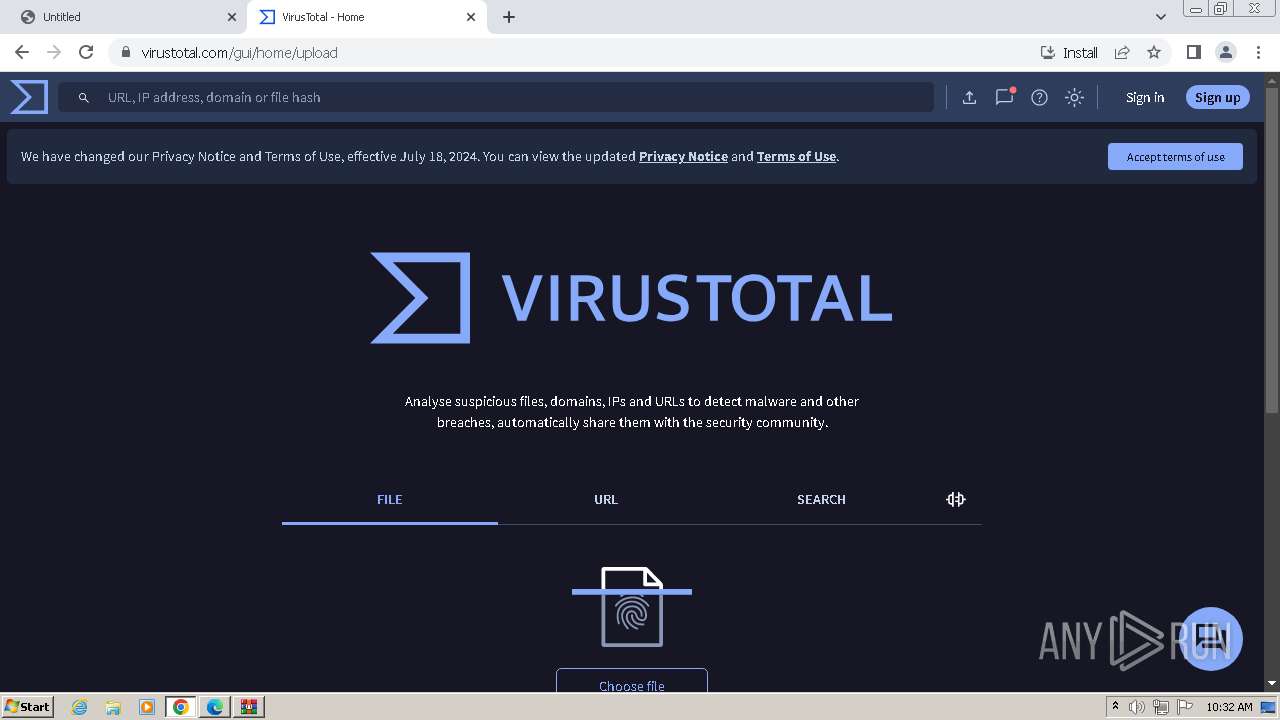Screen dimensions: 1280x720
Task: Click the browser Back arrow
Action: [22, 52]
